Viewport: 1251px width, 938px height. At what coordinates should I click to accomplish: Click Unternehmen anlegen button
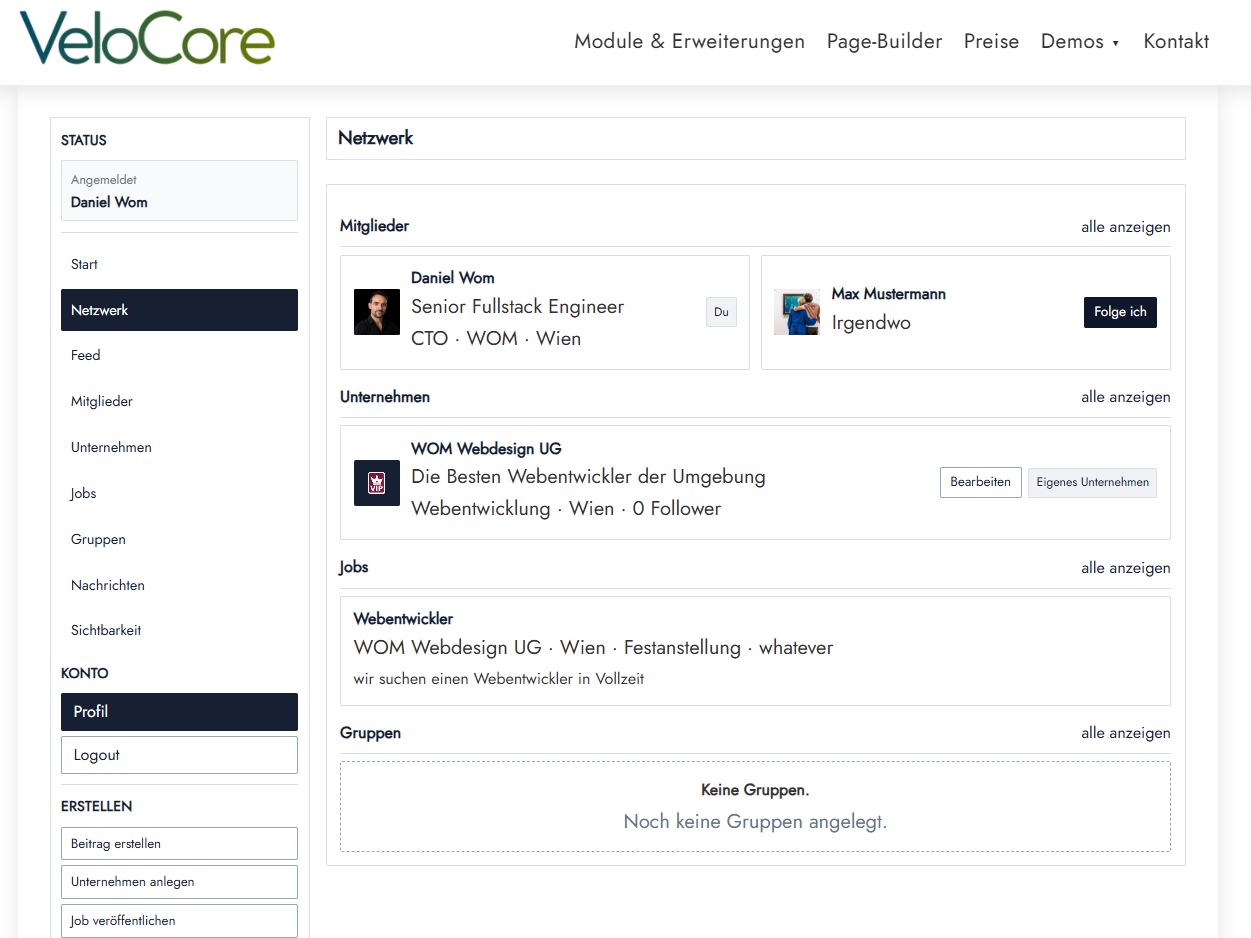(x=179, y=882)
